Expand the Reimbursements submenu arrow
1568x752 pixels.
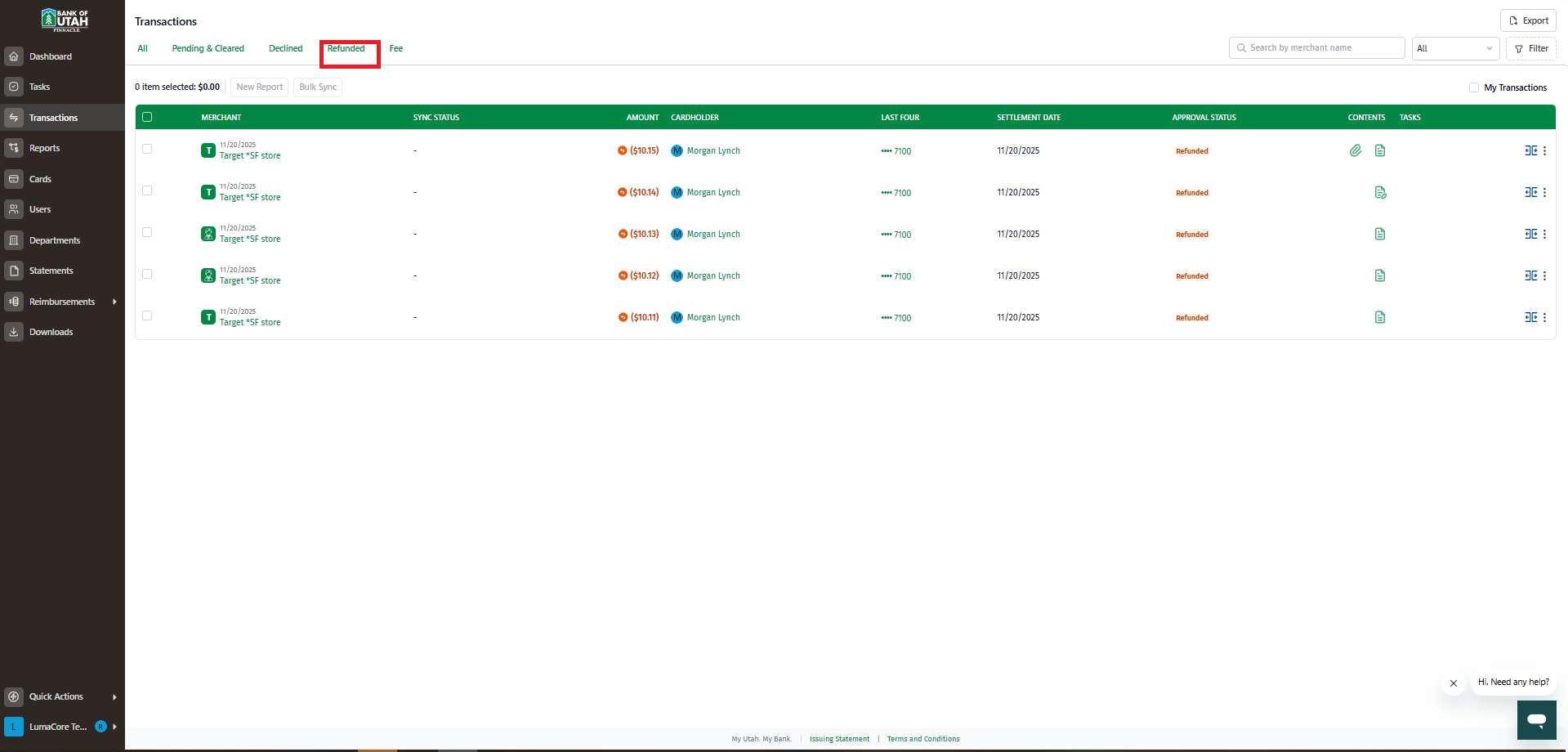(114, 302)
